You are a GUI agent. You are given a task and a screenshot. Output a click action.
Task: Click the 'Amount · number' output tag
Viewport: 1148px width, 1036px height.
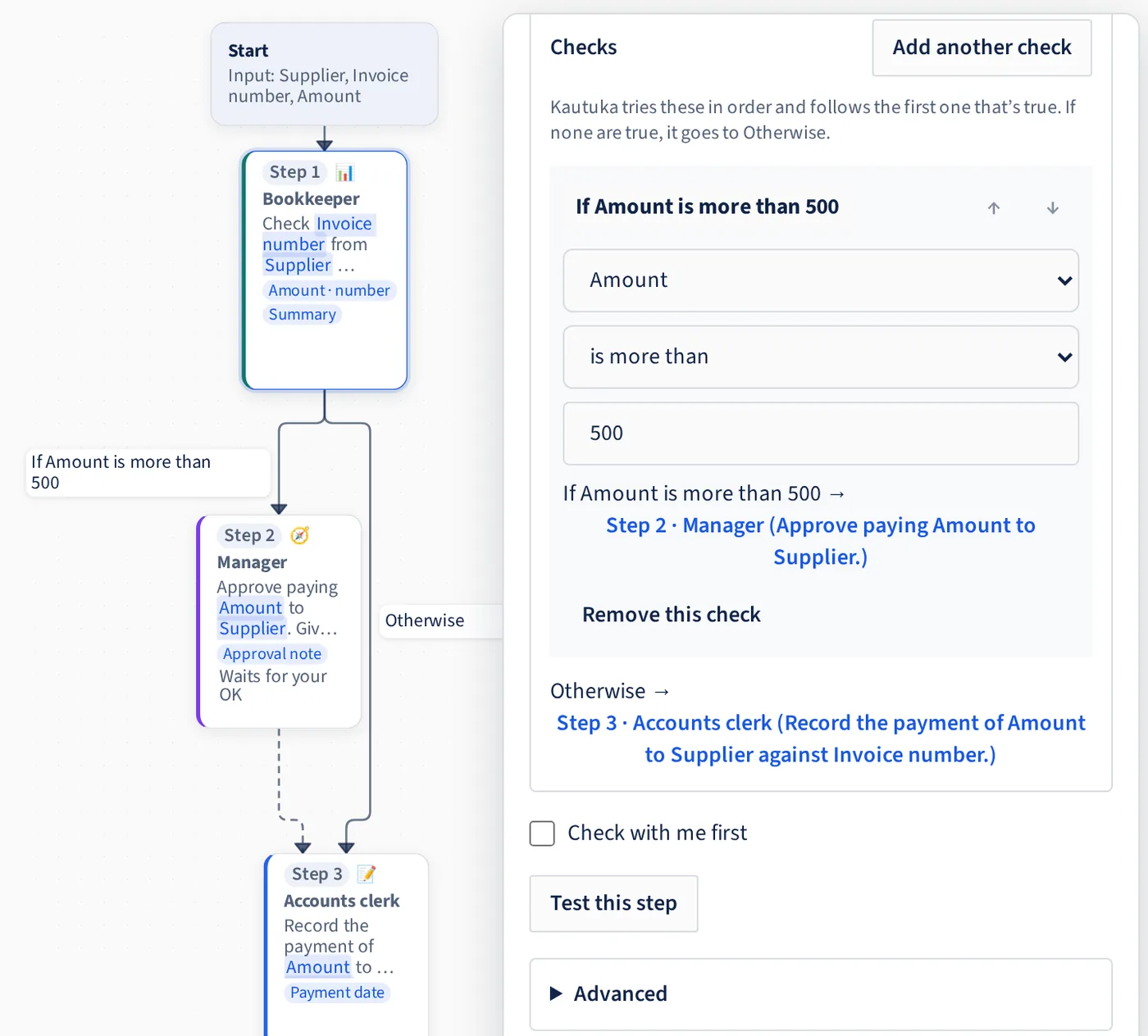pos(329,291)
